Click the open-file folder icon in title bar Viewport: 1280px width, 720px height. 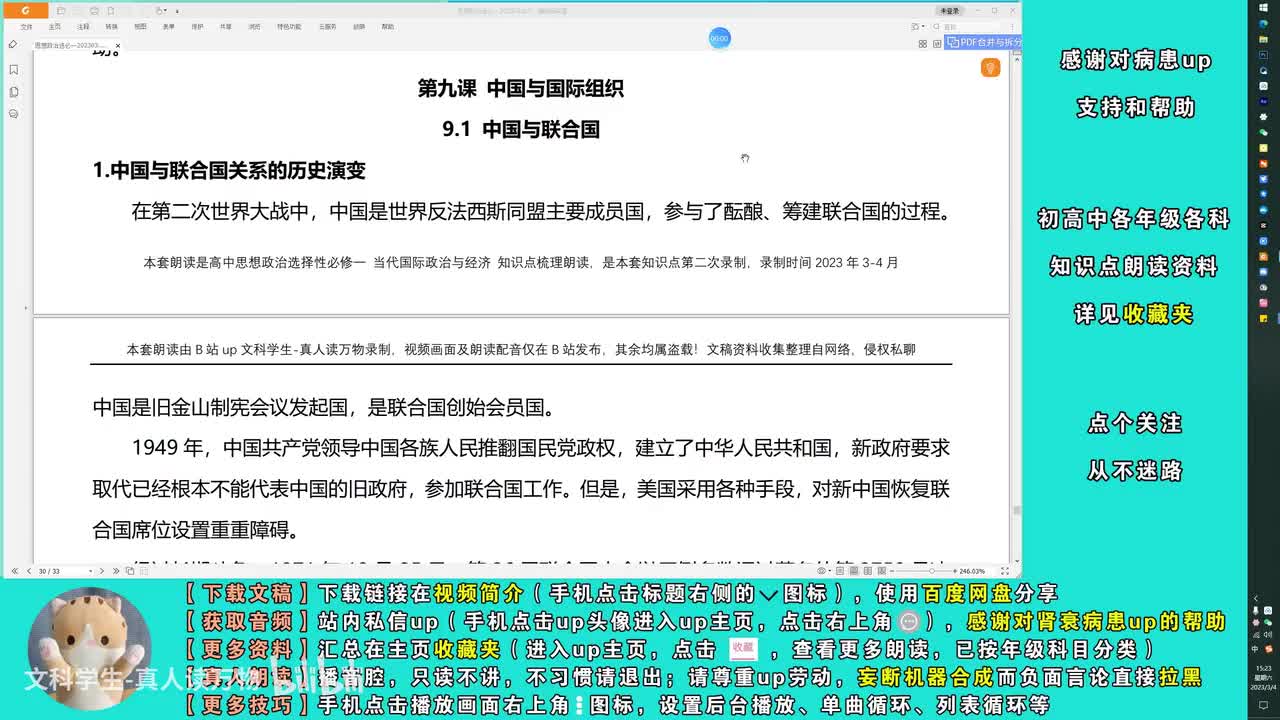pyautogui.click(x=61, y=11)
